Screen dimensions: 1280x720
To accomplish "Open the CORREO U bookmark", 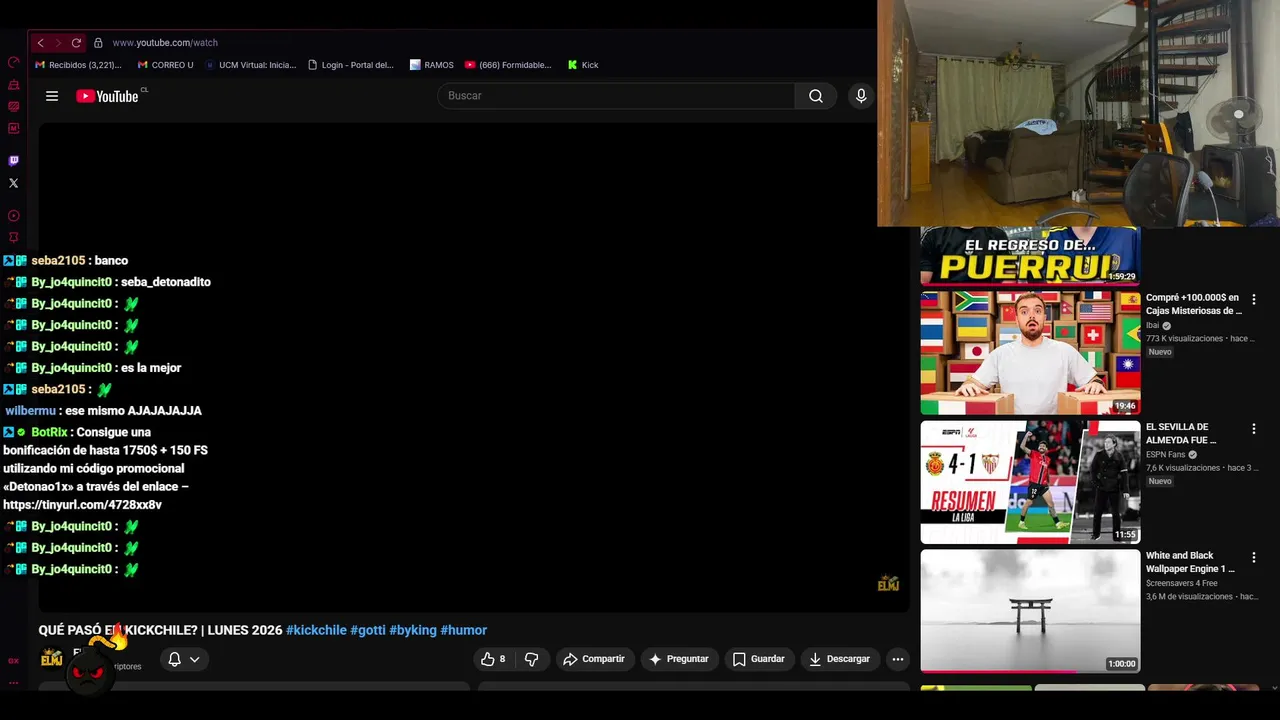I will (x=165, y=65).
